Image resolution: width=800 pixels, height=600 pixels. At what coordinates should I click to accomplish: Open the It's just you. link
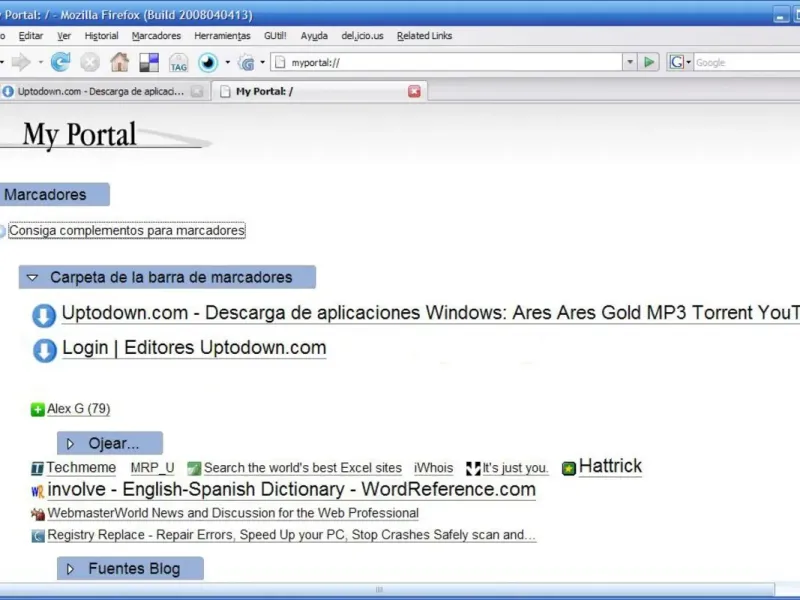coord(515,468)
